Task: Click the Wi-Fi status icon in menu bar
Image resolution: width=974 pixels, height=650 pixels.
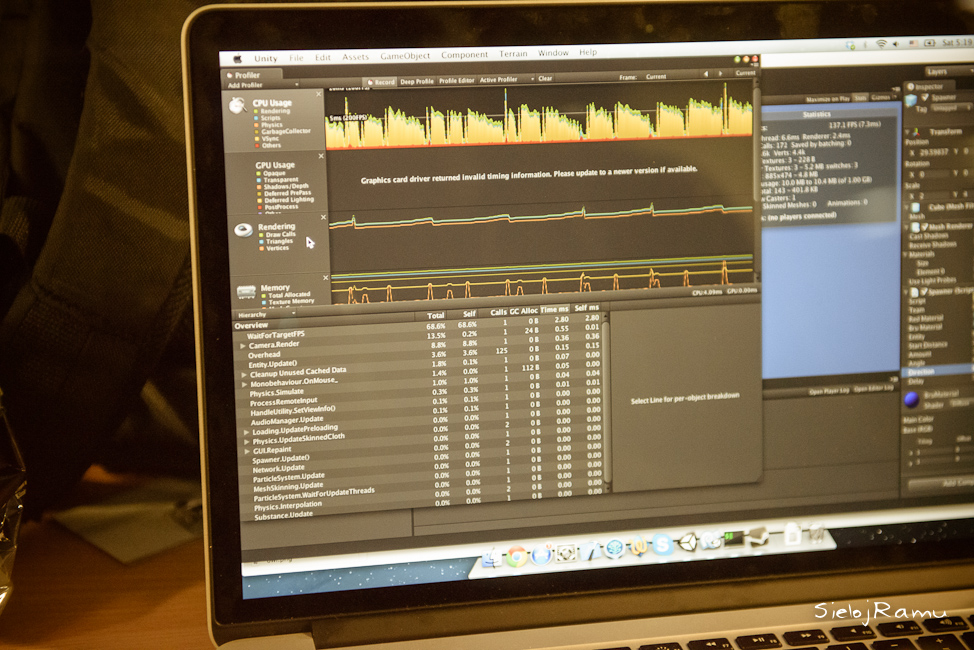Action: click(x=881, y=44)
